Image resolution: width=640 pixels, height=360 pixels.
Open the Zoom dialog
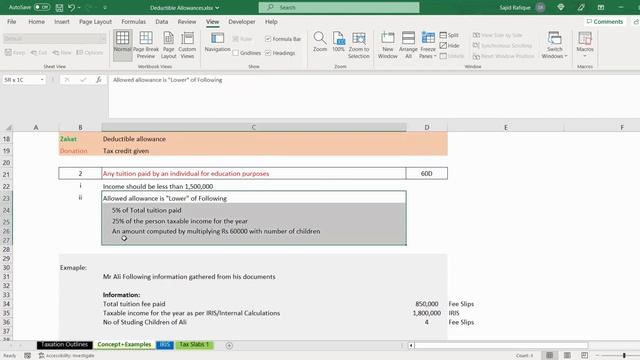pyautogui.click(x=320, y=42)
